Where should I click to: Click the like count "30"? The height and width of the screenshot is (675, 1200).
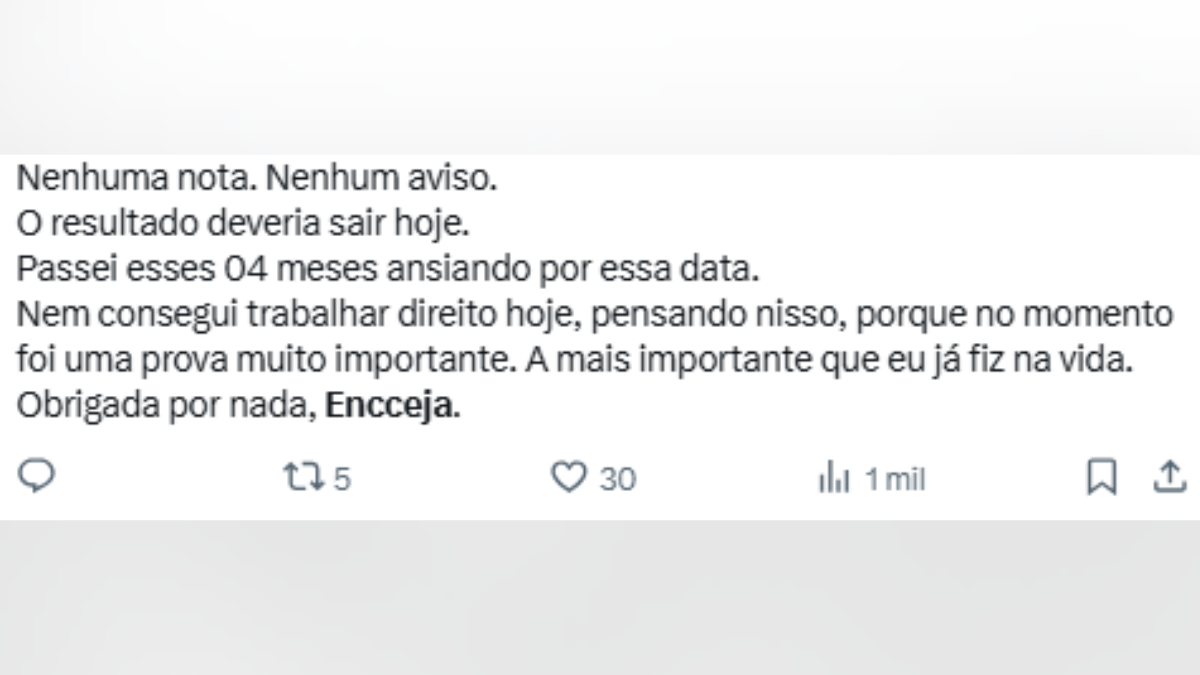pos(617,480)
